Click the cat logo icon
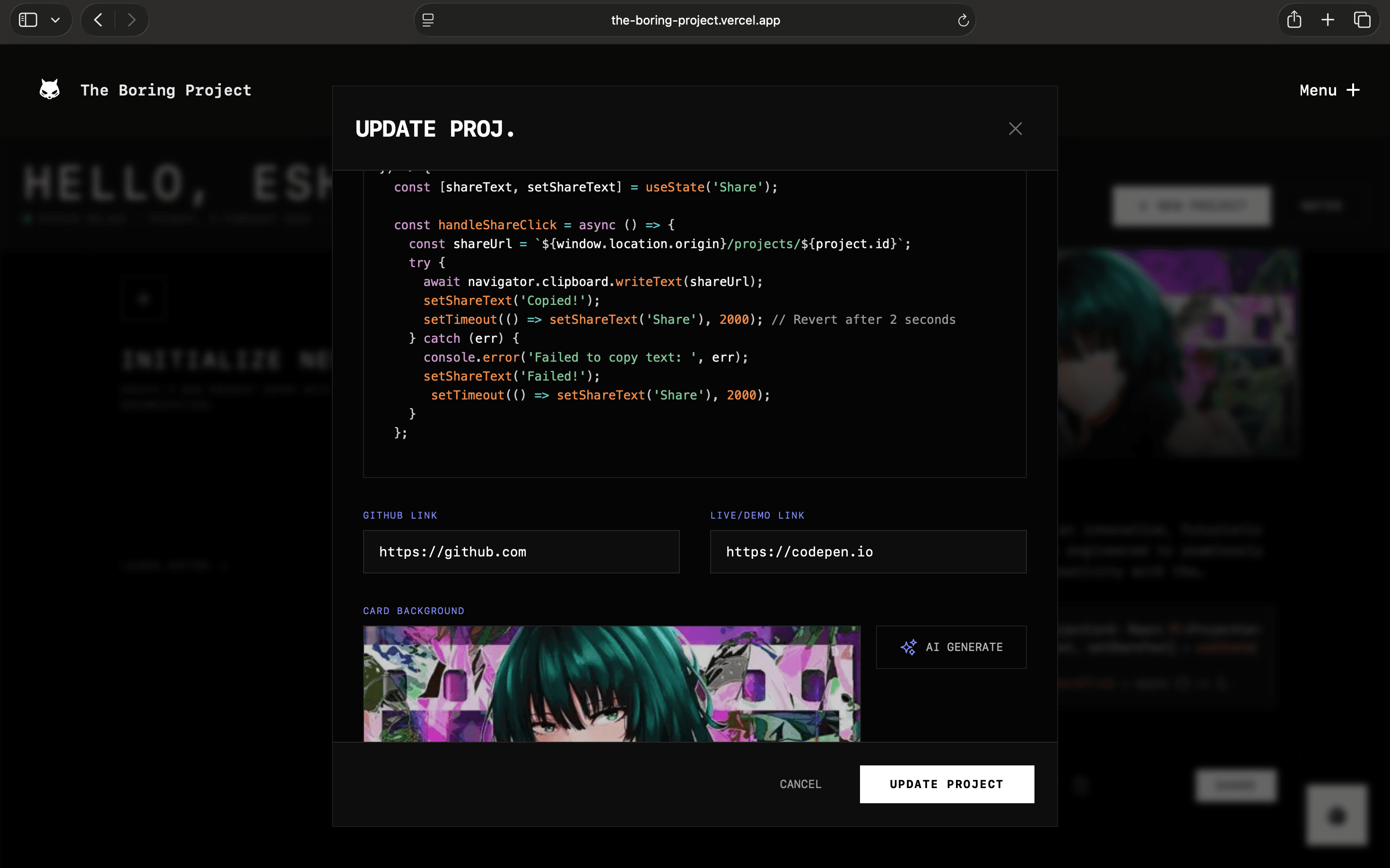This screenshot has width=1390, height=868. click(49, 89)
